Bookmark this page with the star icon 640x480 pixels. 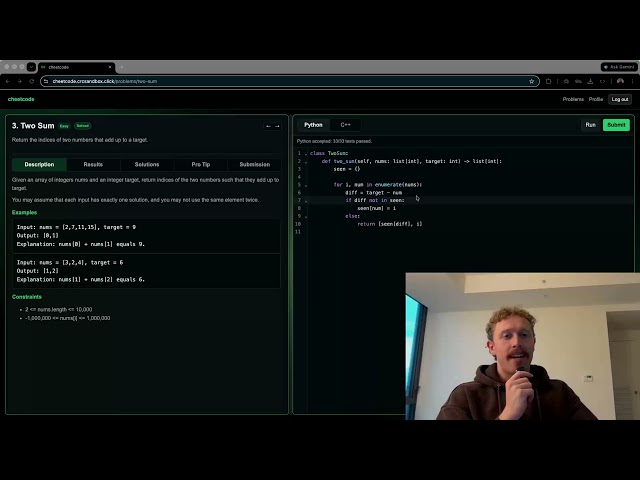coord(531,81)
